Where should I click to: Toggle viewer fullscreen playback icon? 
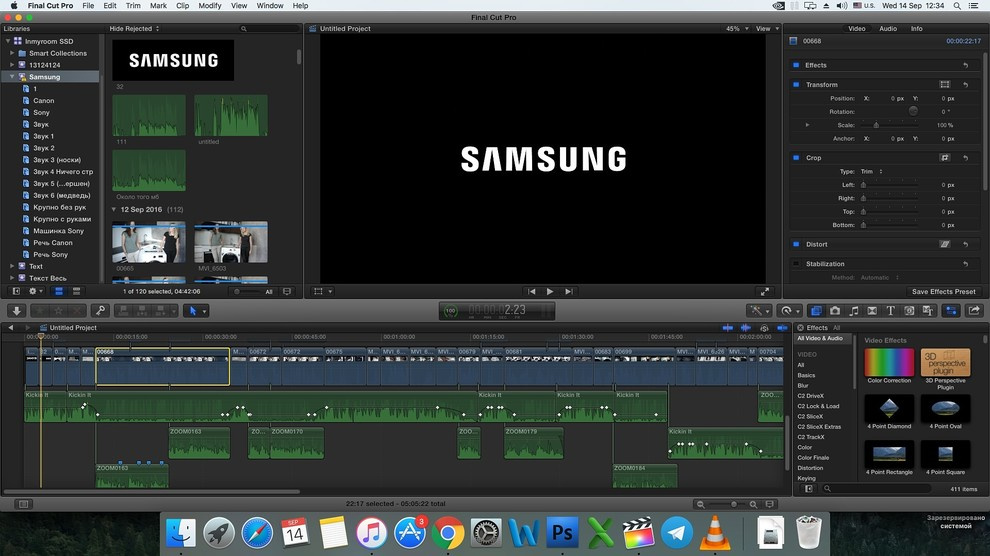[x=765, y=291]
